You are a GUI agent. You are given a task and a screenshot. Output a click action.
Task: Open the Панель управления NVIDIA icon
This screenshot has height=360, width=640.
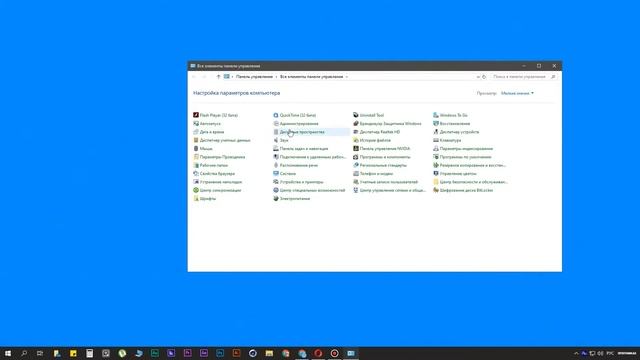(356, 149)
